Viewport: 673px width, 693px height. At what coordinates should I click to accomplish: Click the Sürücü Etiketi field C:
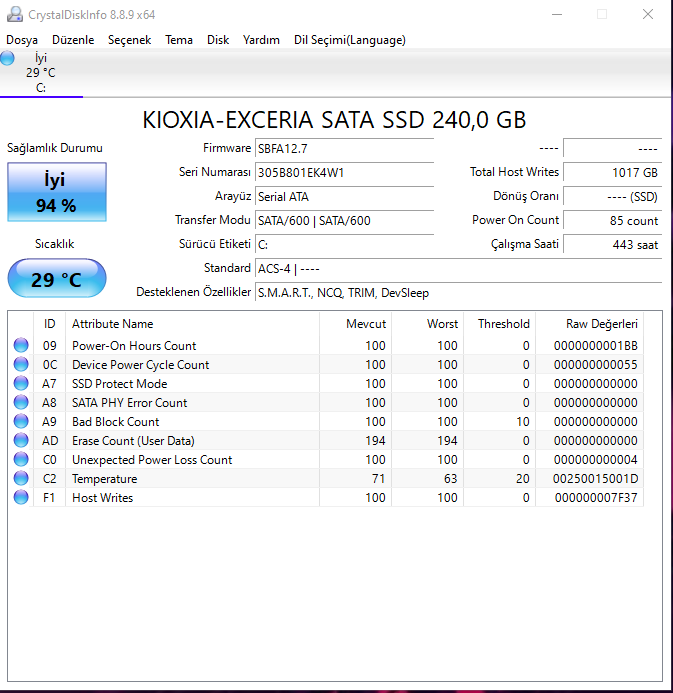click(x=344, y=244)
